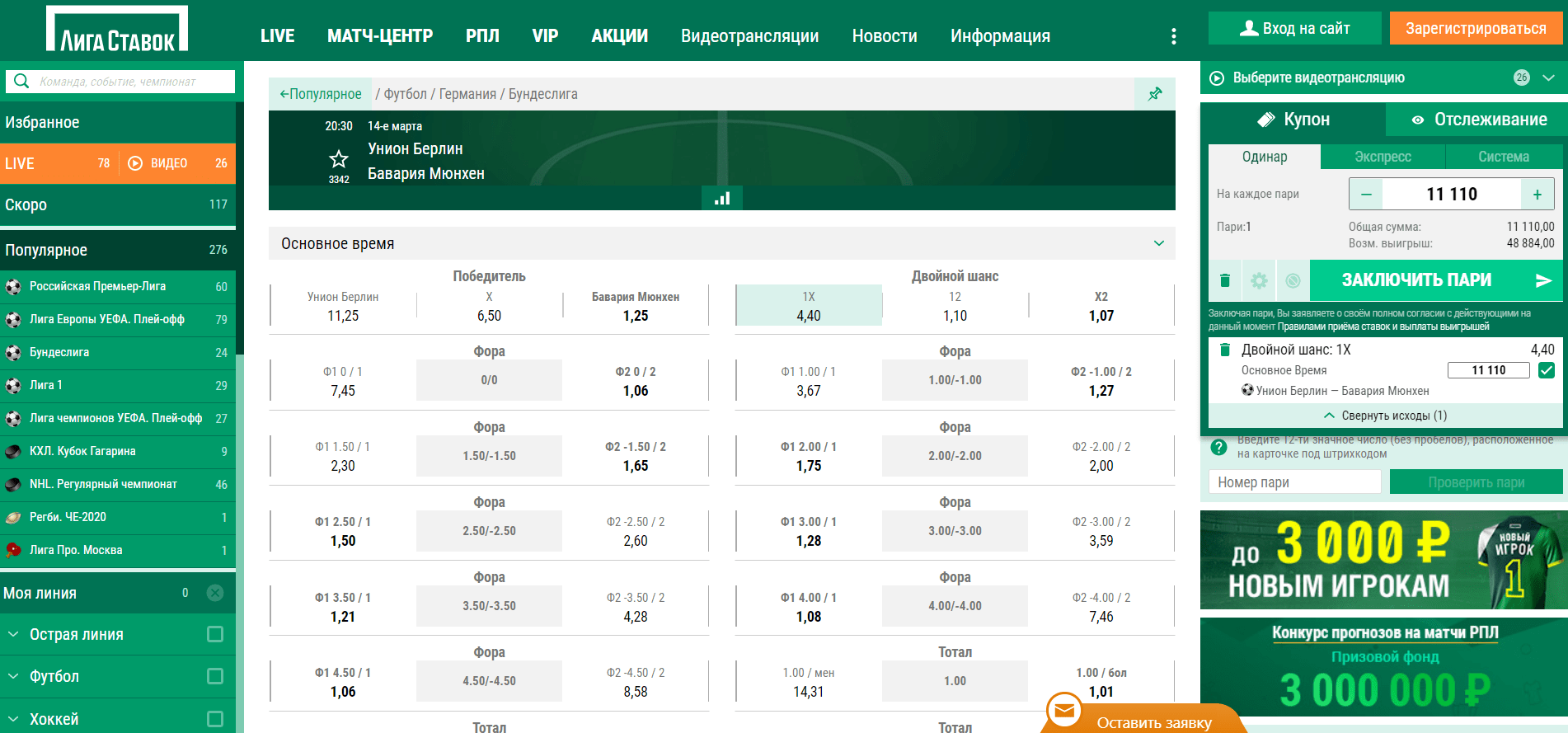Open coupon settings gear icon
Screen dimensions: 1568x733
1259,280
